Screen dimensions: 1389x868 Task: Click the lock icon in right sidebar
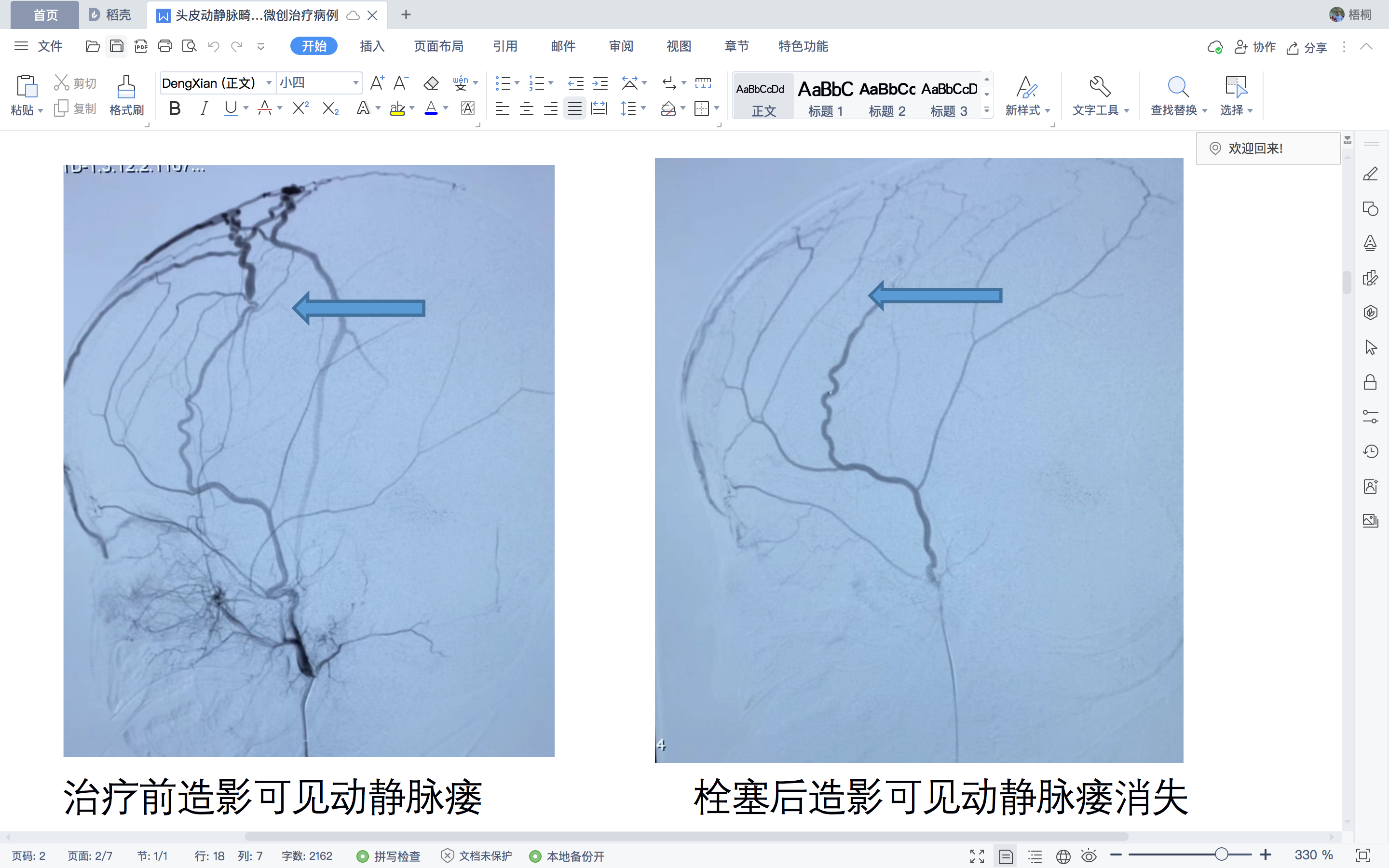(1371, 382)
